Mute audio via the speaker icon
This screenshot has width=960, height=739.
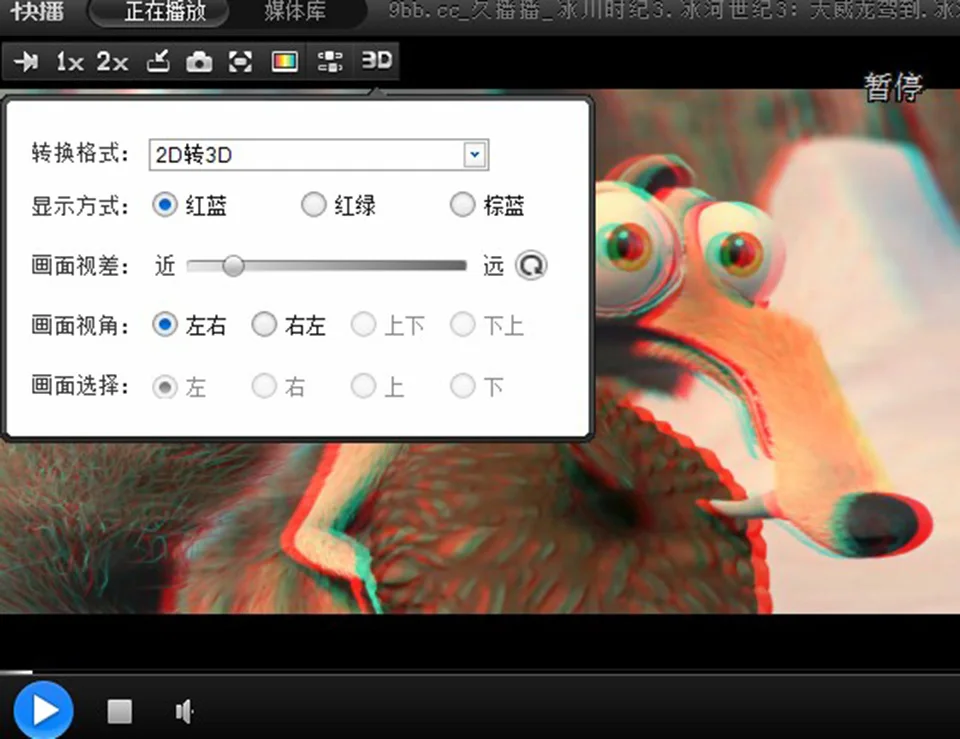(x=185, y=711)
